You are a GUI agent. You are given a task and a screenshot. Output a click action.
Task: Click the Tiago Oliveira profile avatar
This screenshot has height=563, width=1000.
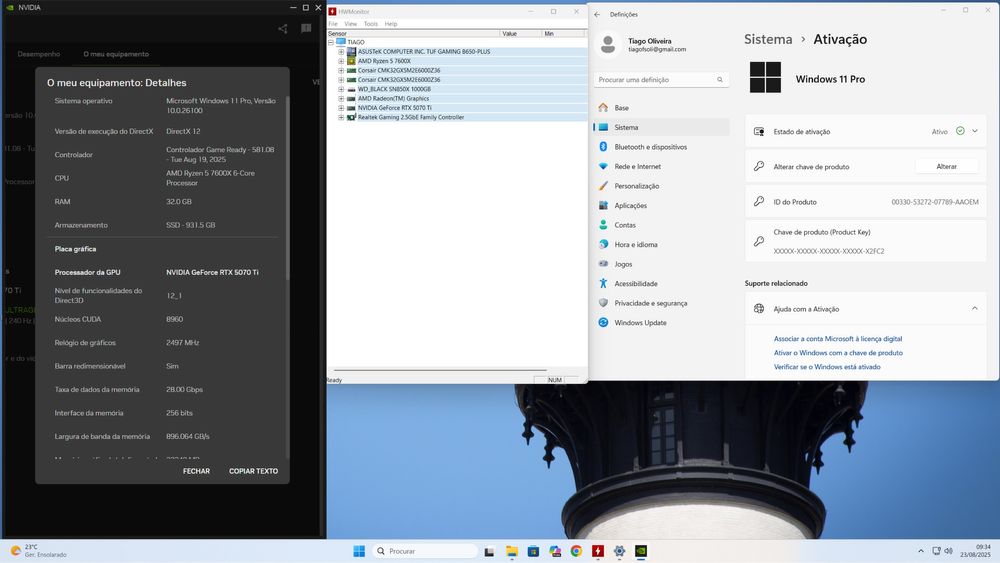pos(608,45)
